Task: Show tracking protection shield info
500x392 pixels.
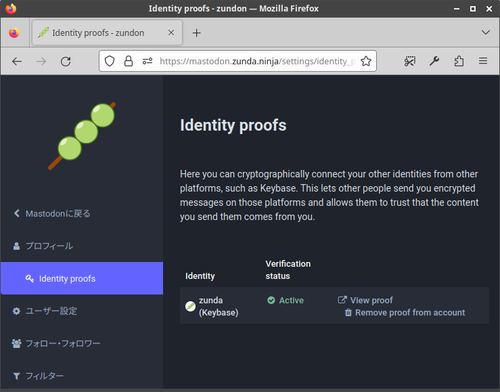Action: point(110,61)
